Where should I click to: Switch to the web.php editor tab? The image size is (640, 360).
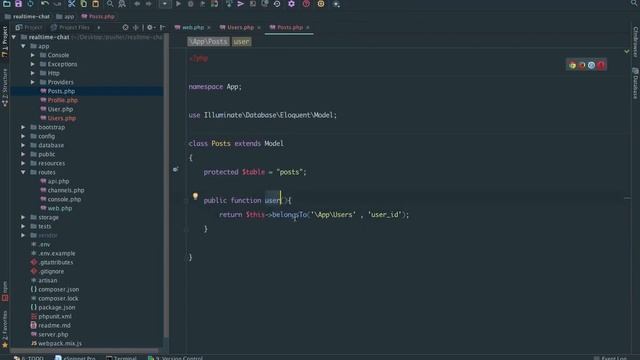click(192, 27)
